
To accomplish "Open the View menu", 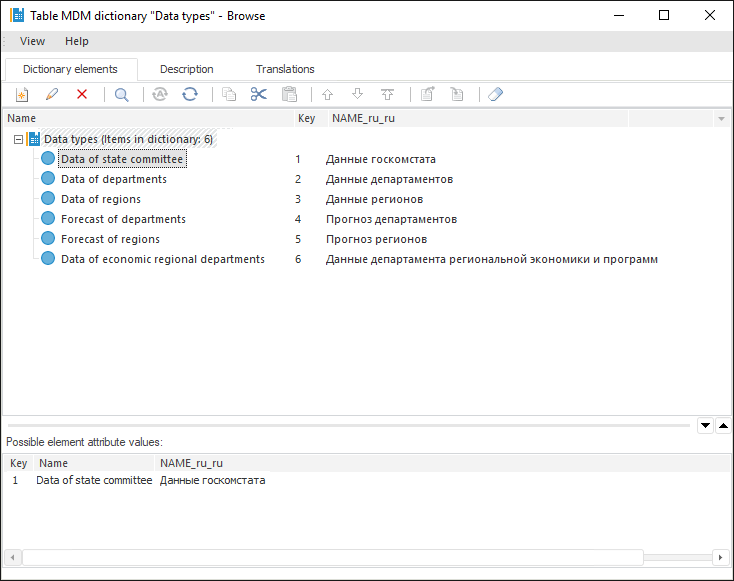I will click(32, 41).
